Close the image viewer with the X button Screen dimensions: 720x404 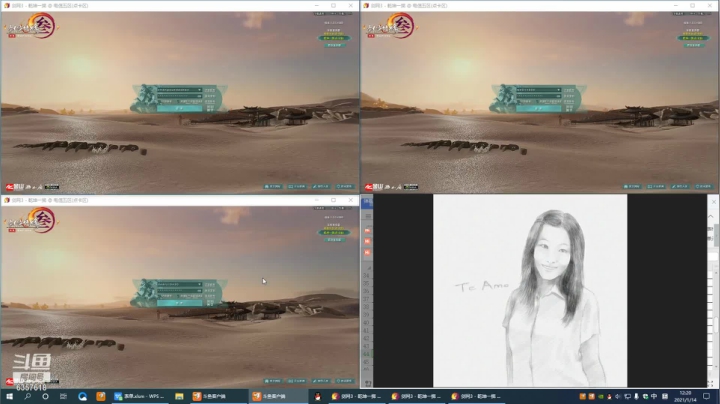click(714, 202)
